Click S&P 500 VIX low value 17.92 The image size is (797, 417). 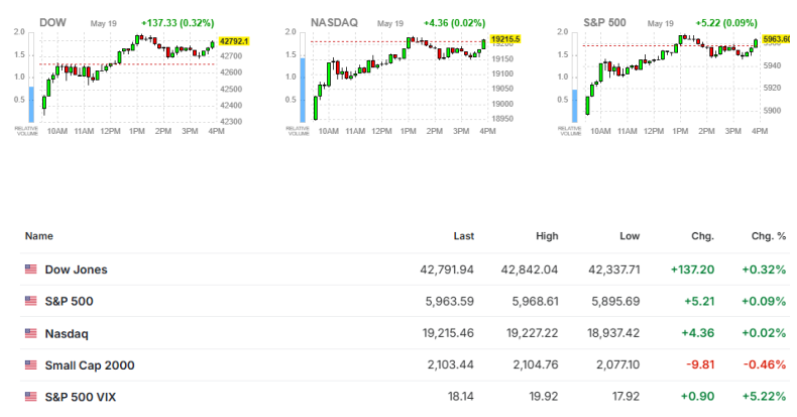coord(626,397)
